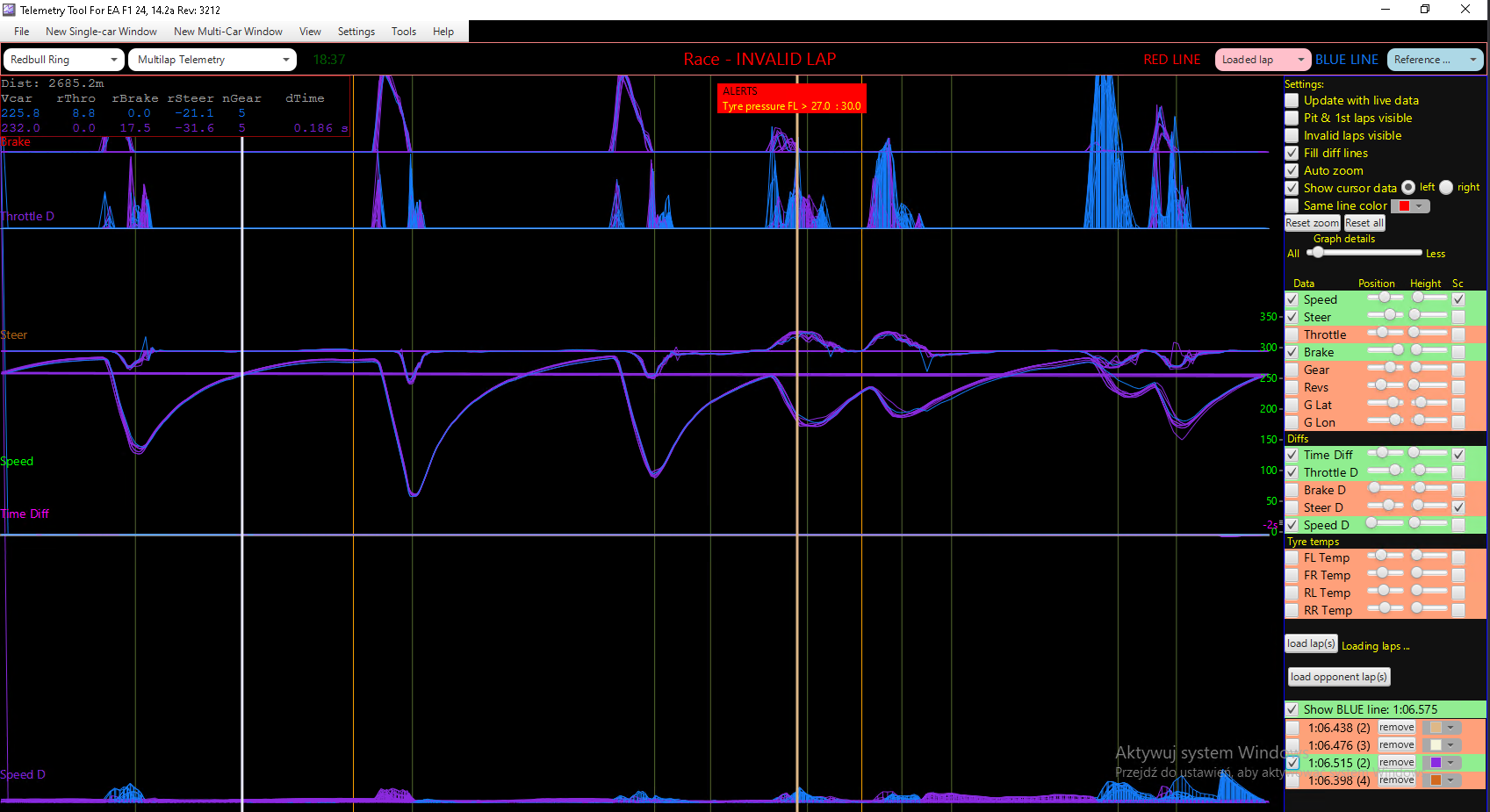
Task: Enable the G Lon data checkbox
Action: (x=1292, y=422)
